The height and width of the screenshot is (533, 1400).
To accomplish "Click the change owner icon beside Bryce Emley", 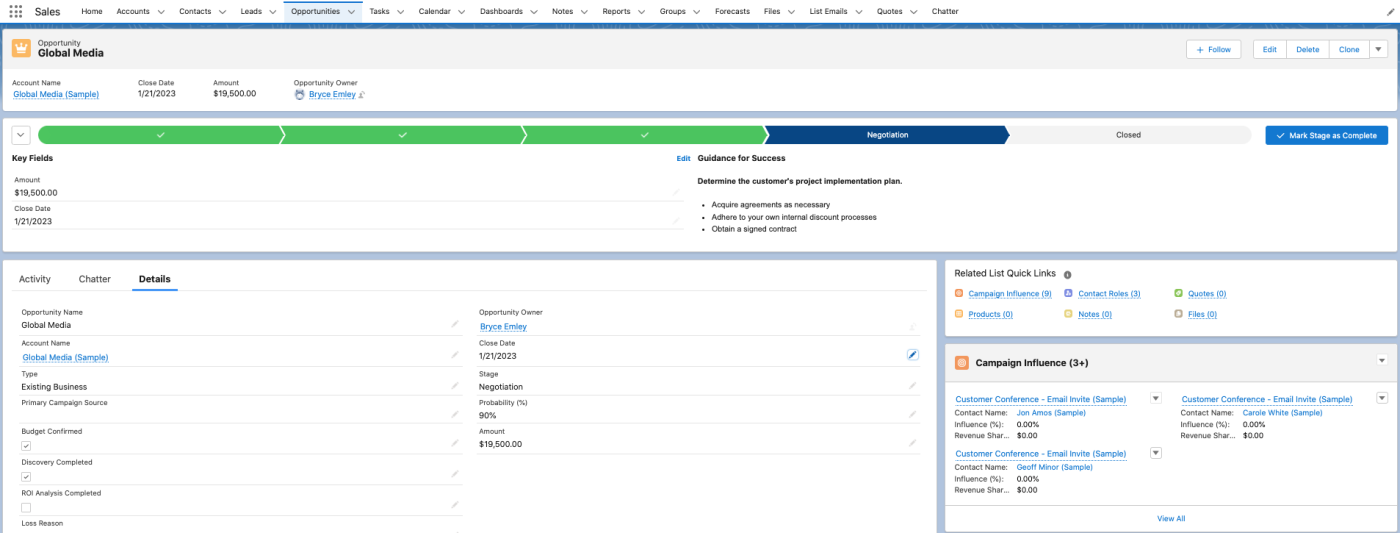I will (362, 94).
